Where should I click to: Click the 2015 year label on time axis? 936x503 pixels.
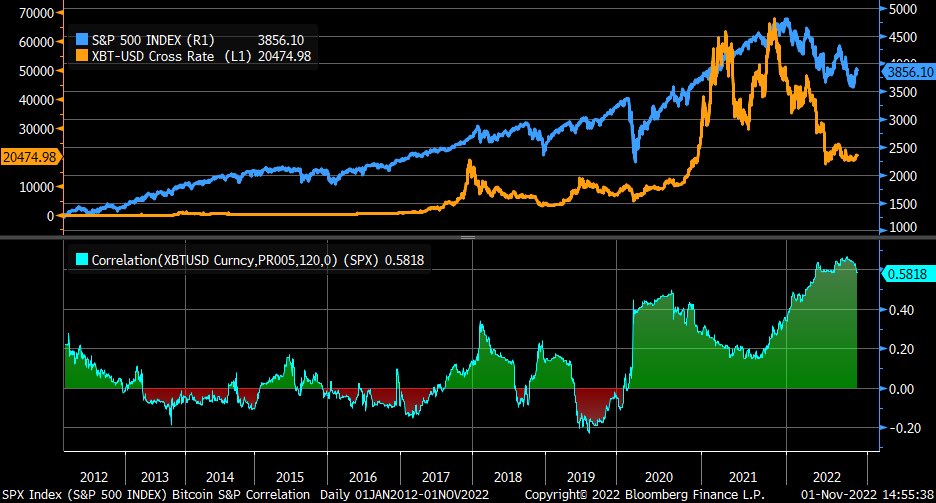click(x=290, y=477)
